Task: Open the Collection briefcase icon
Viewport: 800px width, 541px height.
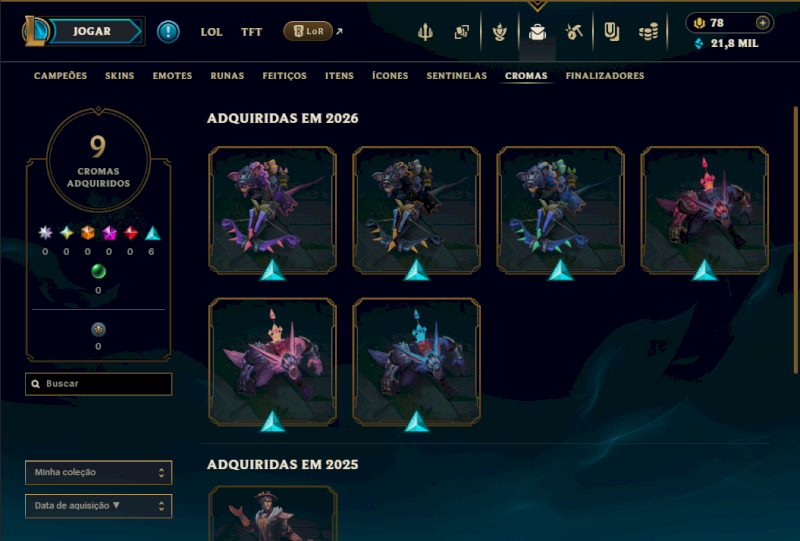Action: pos(537,32)
